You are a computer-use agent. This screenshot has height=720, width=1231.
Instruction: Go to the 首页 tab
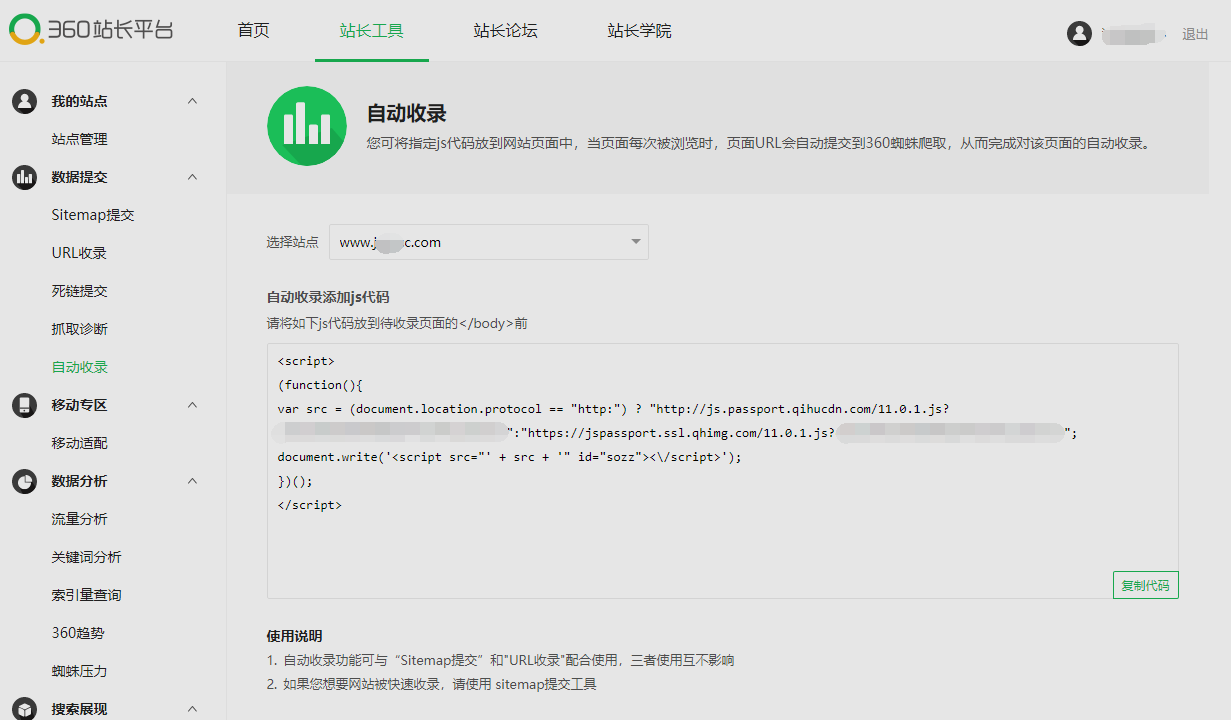tap(254, 31)
